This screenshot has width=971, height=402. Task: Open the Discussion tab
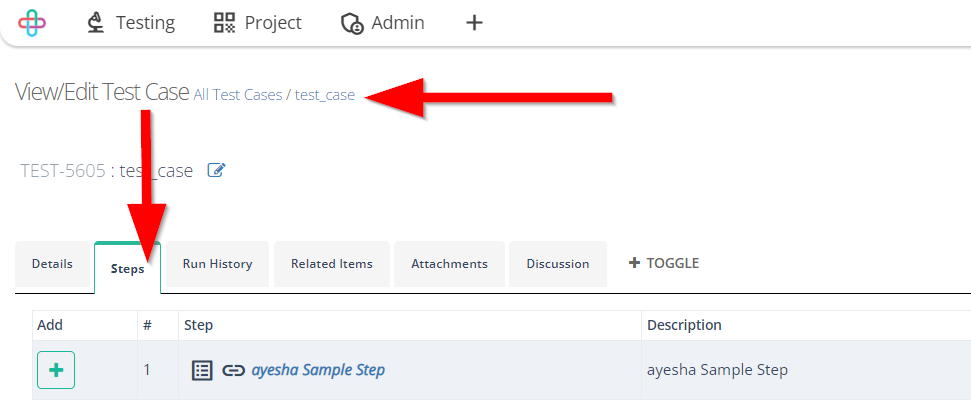point(558,264)
